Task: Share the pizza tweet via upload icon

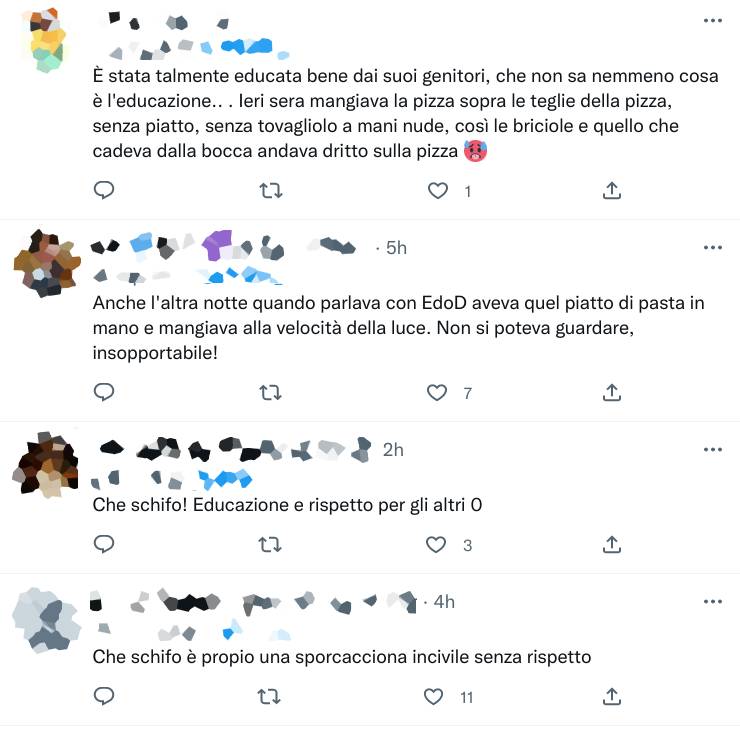Action: (612, 190)
